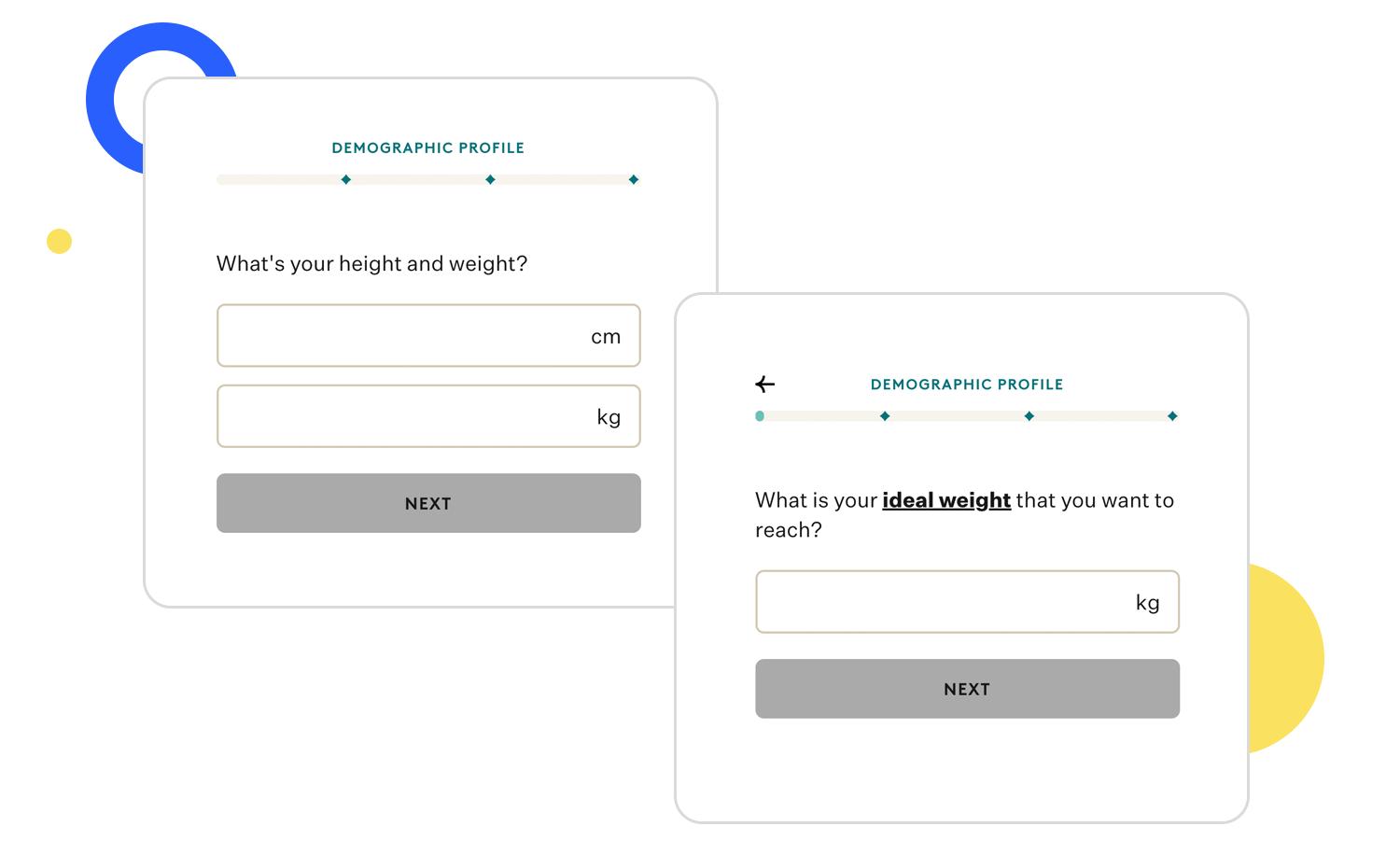Click the blue ring decoration
This screenshot has width=1400, height=868.
tap(112, 84)
